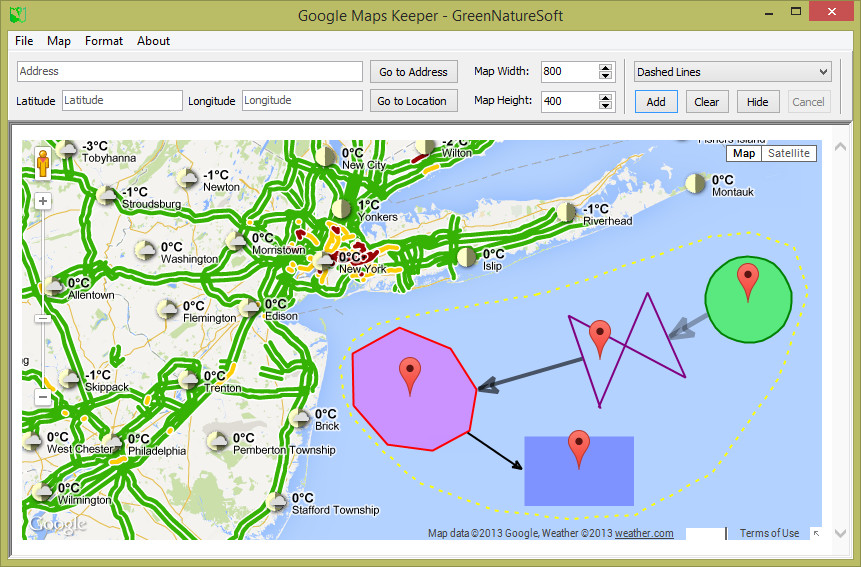Increase Map Width with up arrow

point(605,68)
